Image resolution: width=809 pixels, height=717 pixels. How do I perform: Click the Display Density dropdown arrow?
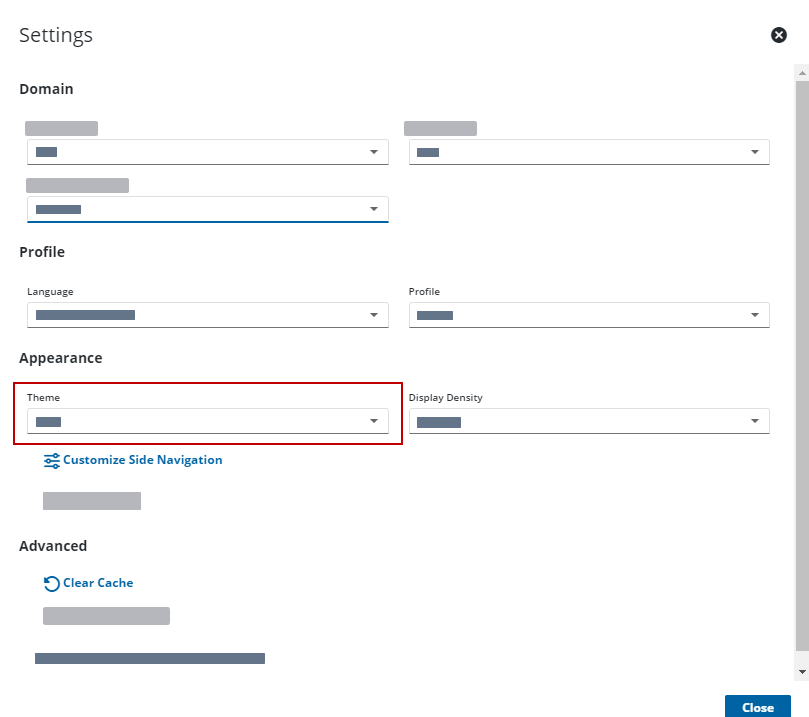755,421
